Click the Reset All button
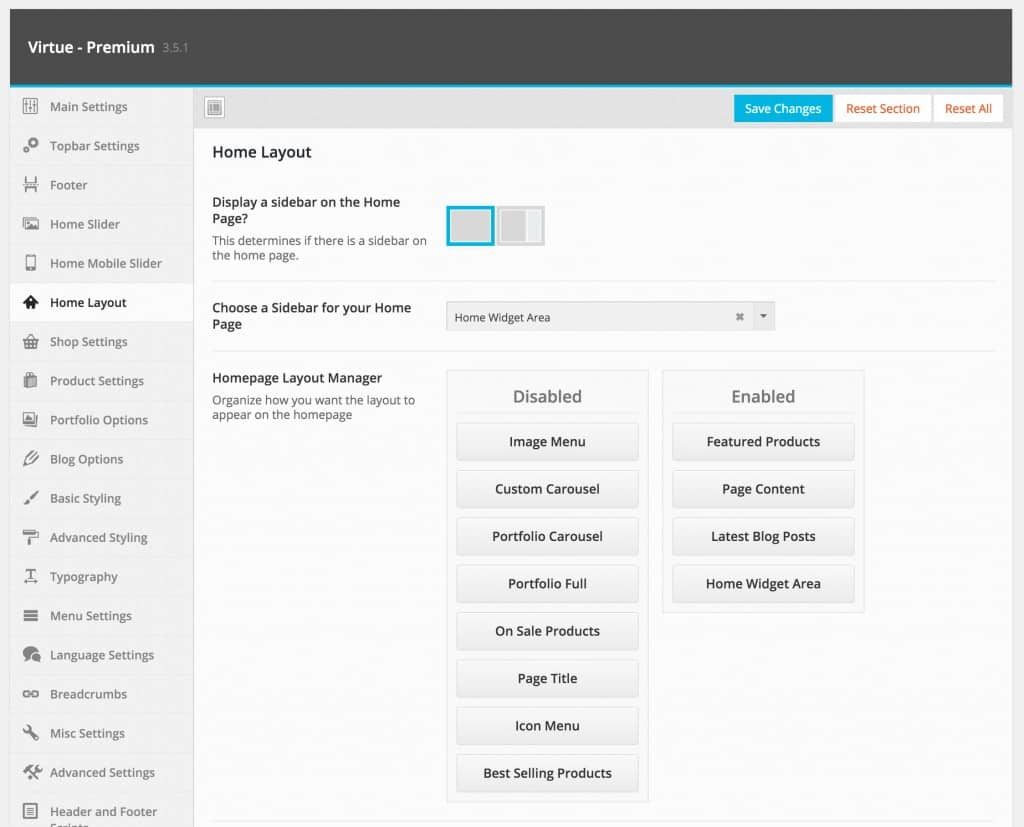 [968, 108]
